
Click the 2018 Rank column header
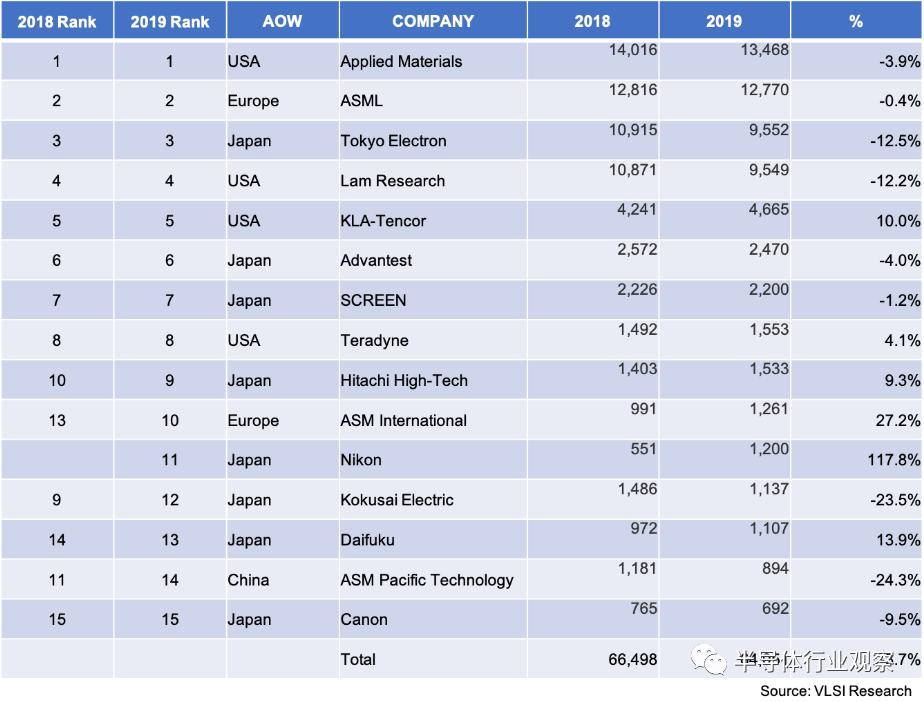click(x=57, y=21)
